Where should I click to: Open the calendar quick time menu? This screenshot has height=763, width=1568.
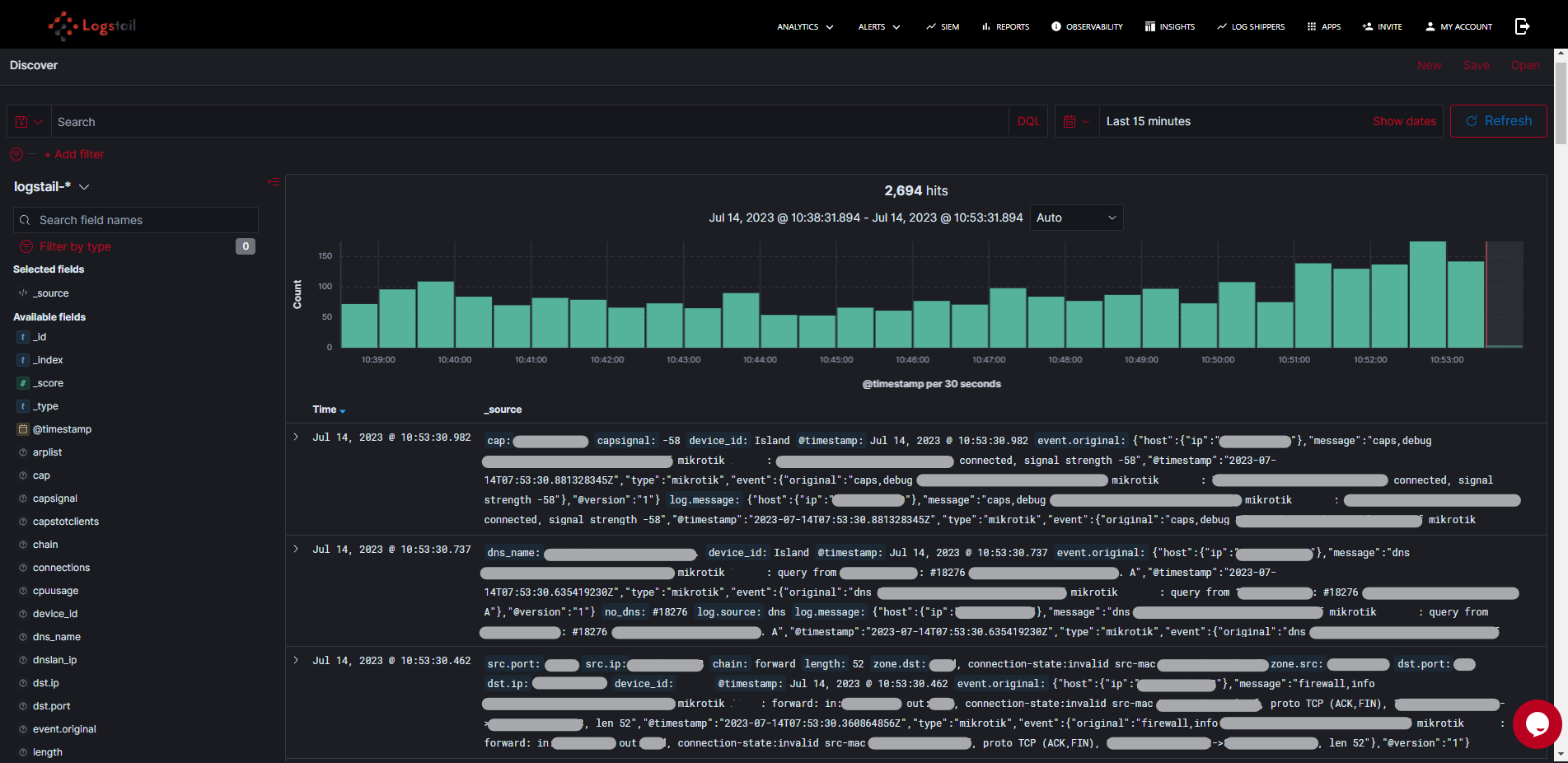click(x=1077, y=121)
